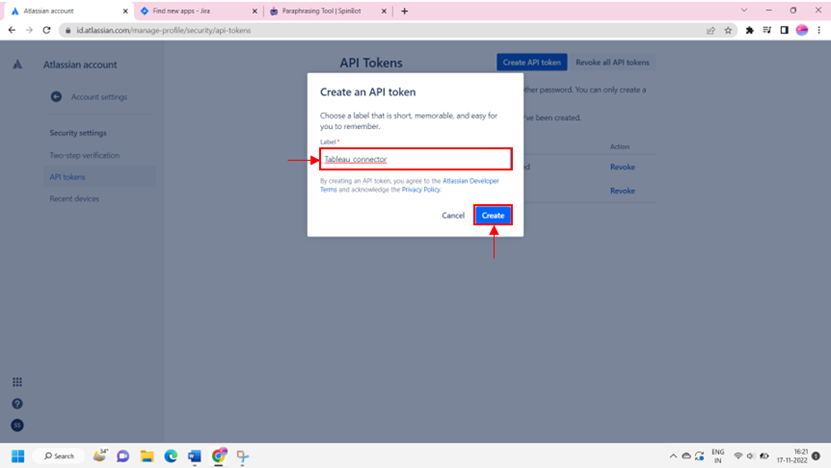Open the volume speaker tray icon
This screenshot has width=831, height=468.
(750, 456)
